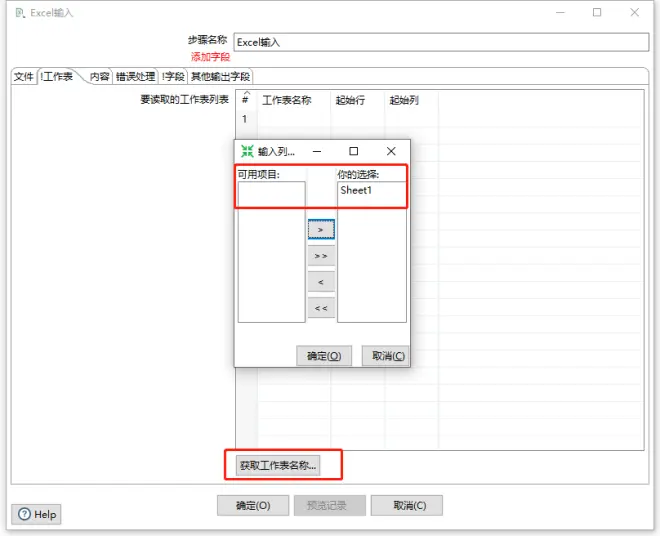Click the Excel输入 title bar icon
Screen dimensions: 660x536
[20, 13]
